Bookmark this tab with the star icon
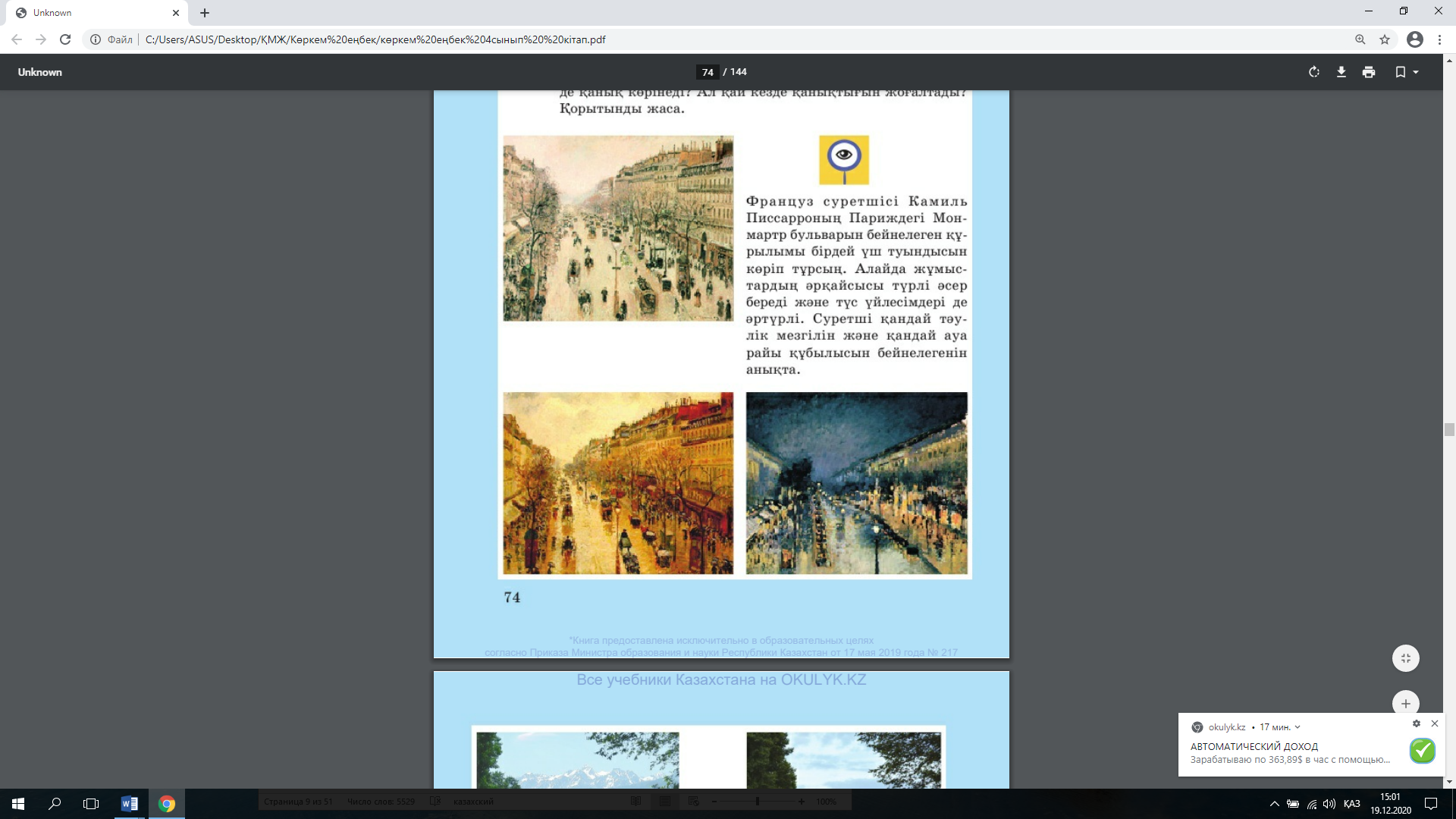Image resolution: width=1456 pixels, height=819 pixels. point(1385,39)
